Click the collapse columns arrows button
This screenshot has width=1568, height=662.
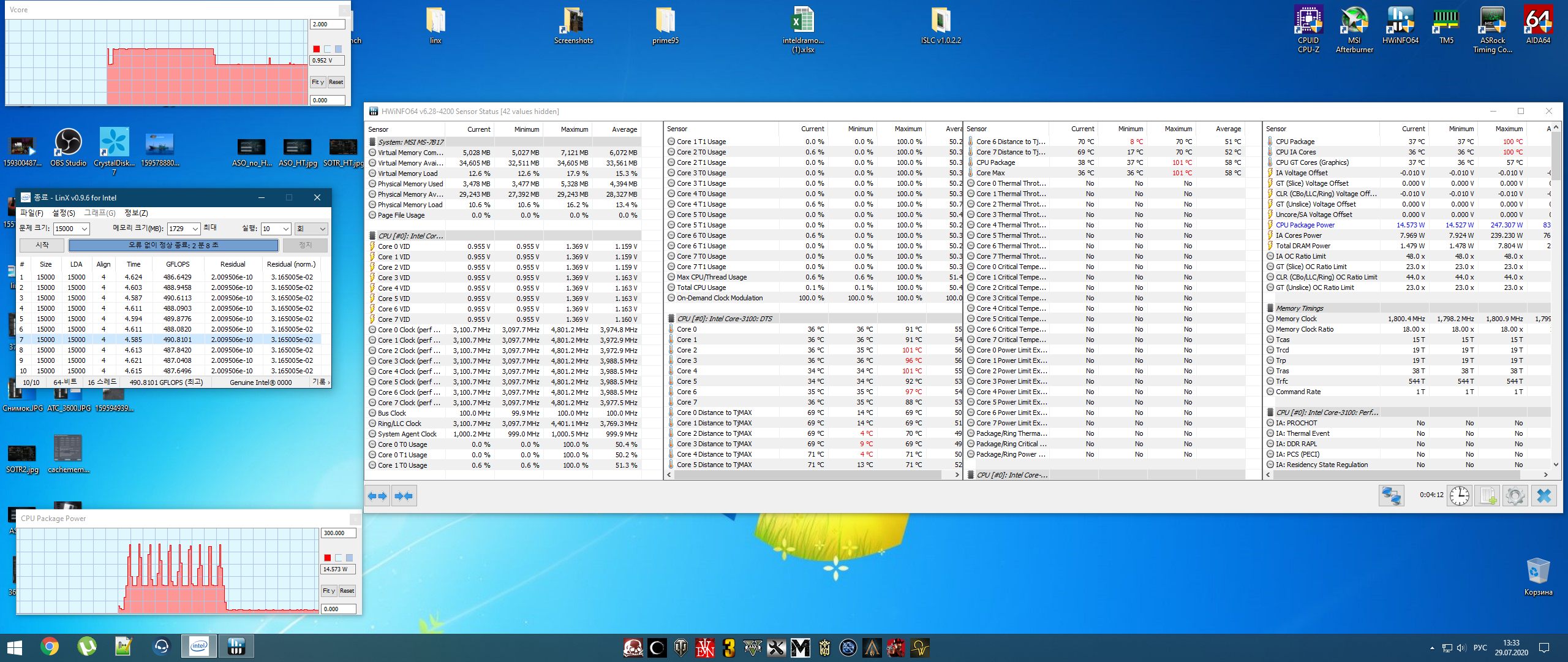tap(404, 496)
